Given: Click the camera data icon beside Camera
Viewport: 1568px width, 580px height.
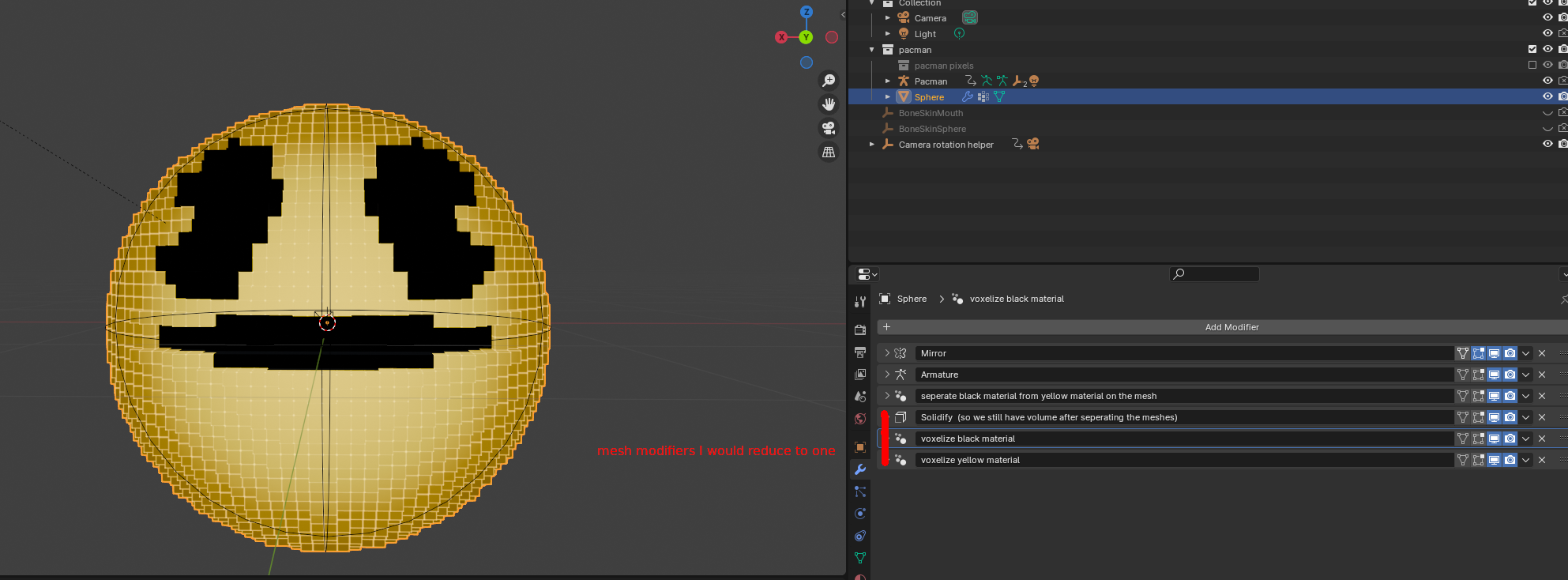Looking at the screenshot, I should [970, 17].
